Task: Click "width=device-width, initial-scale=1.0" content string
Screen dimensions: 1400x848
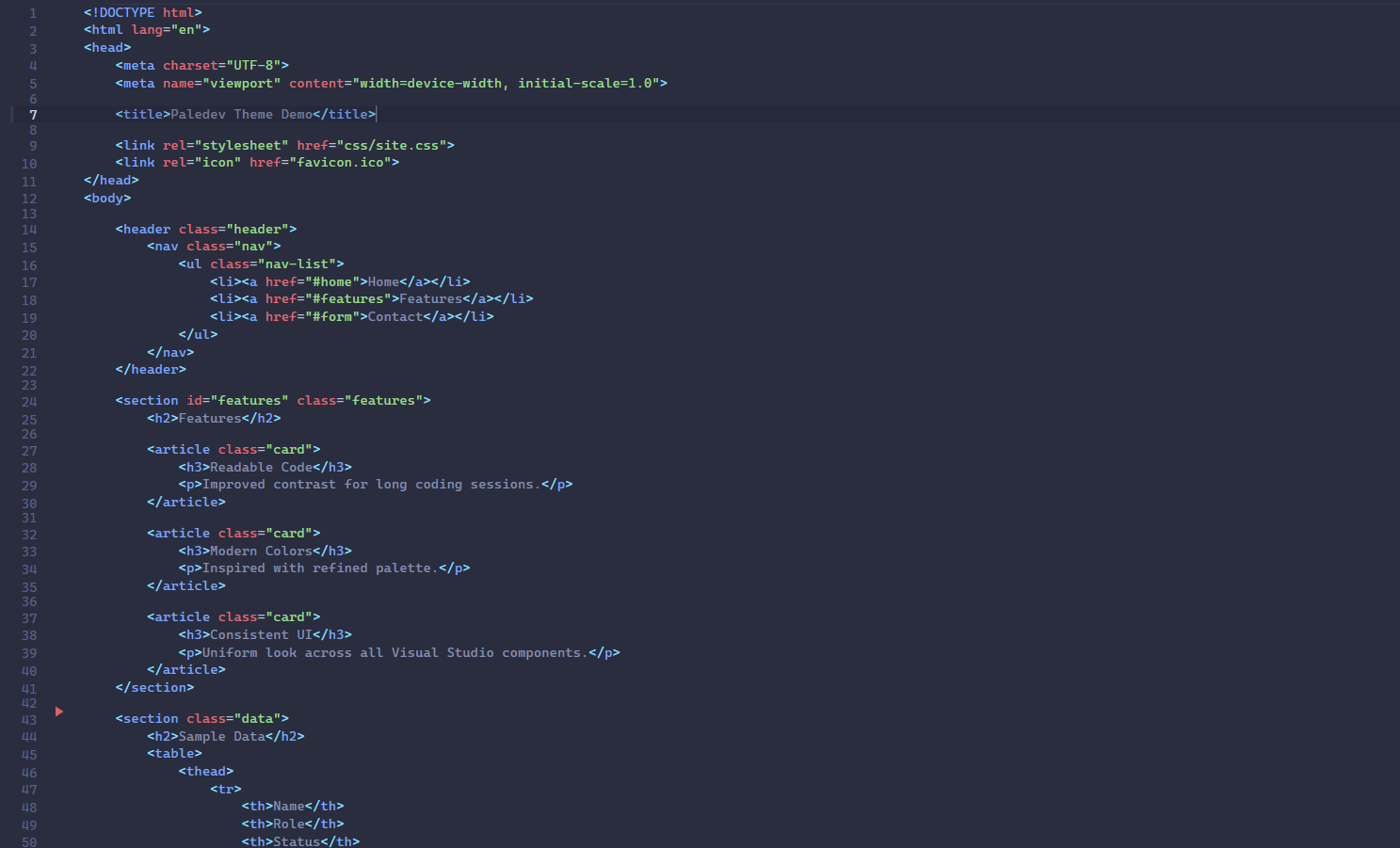Action: (506, 83)
